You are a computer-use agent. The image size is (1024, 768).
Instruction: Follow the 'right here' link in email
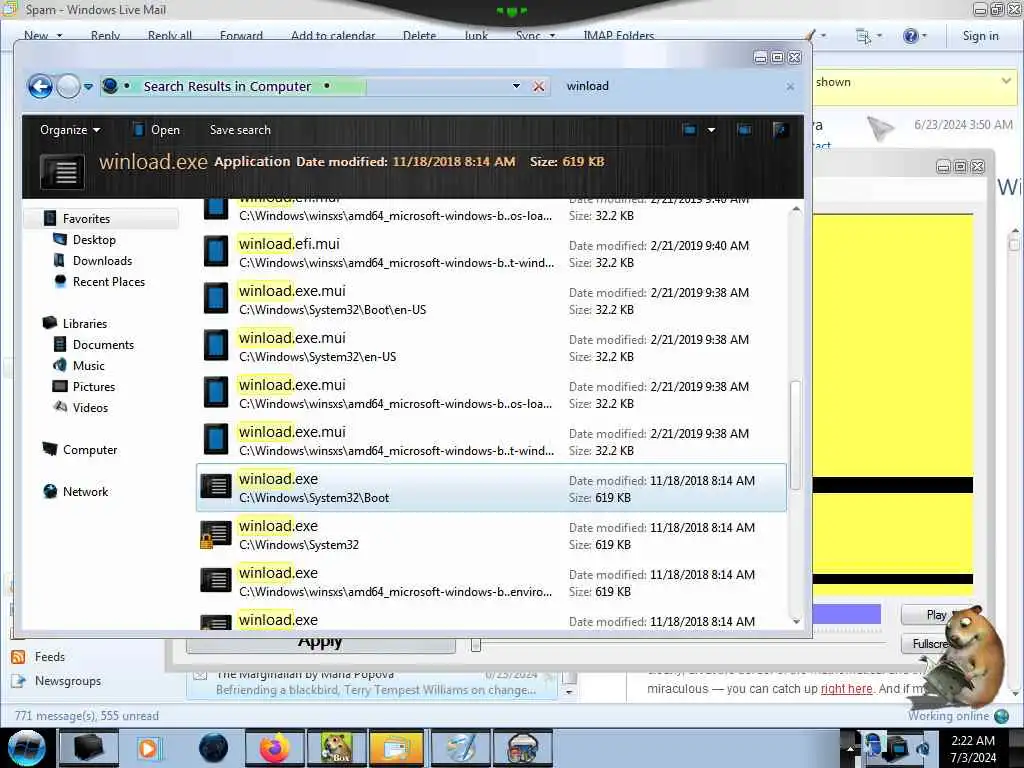click(x=846, y=689)
